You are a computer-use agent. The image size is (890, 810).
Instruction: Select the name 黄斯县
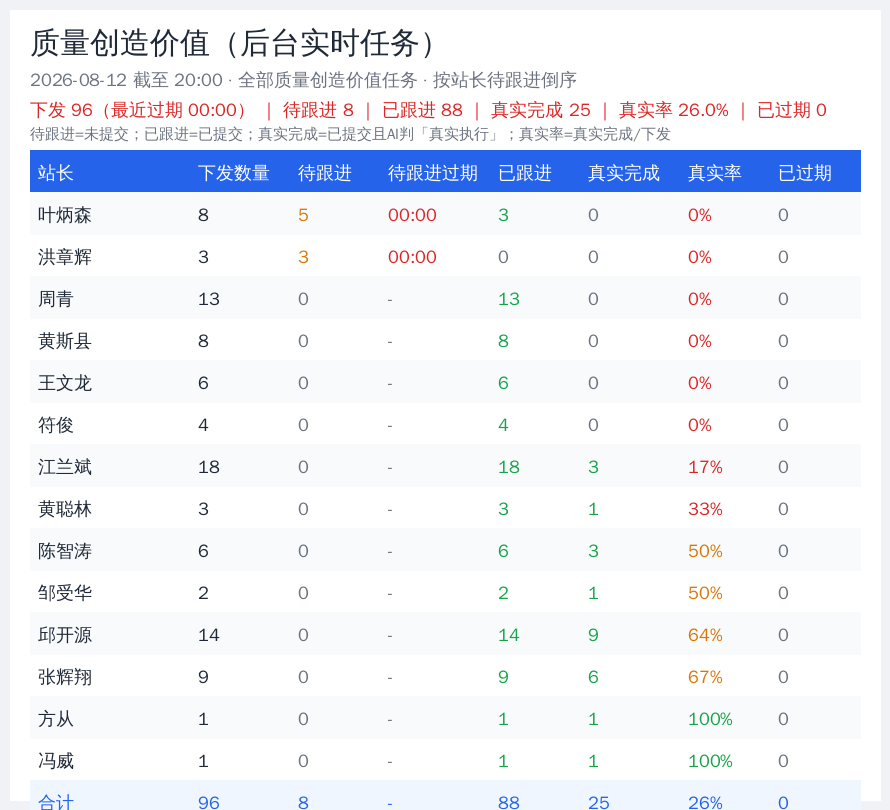click(65, 341)
